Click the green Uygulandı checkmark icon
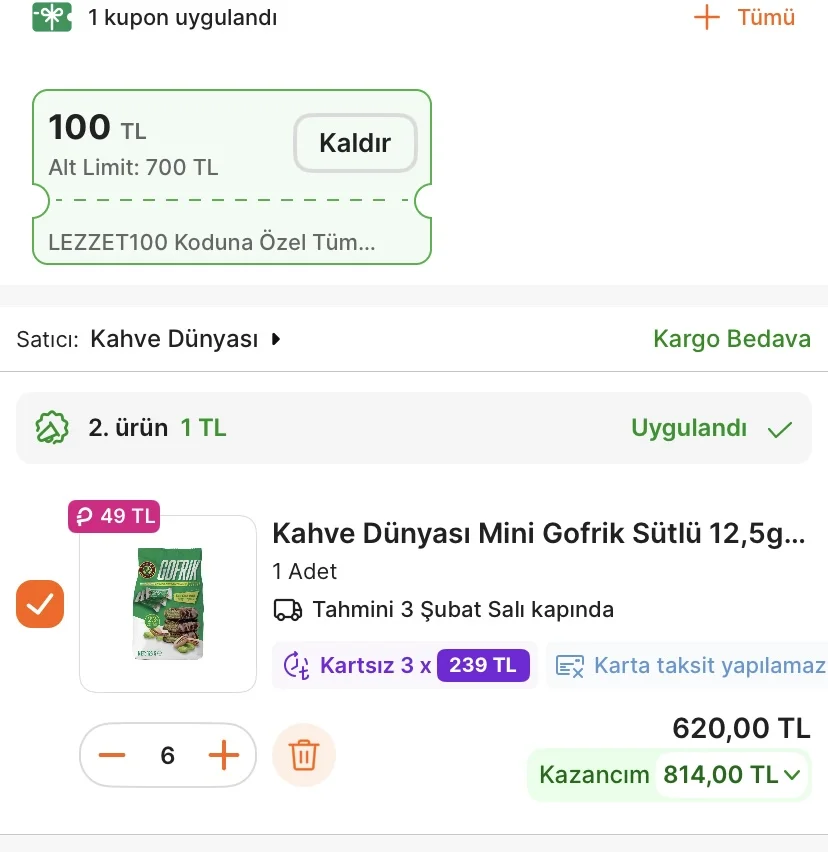This screenshot has height=852, width=828. (779, 429)
